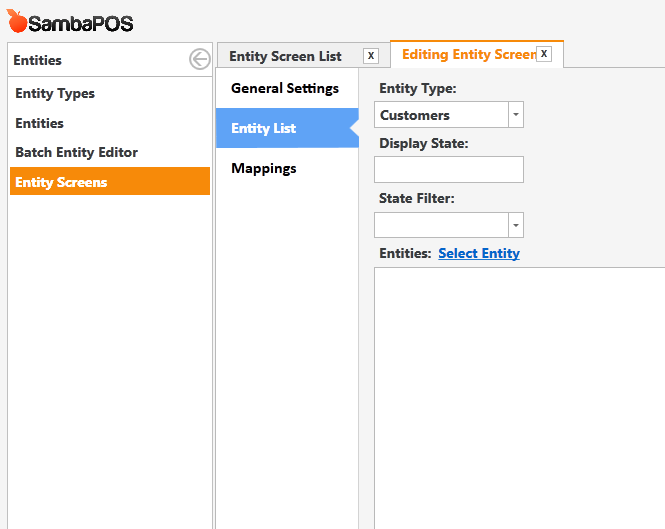Switch to Editing Entity Screen tab
665x529 pixels.
point(468,54)
